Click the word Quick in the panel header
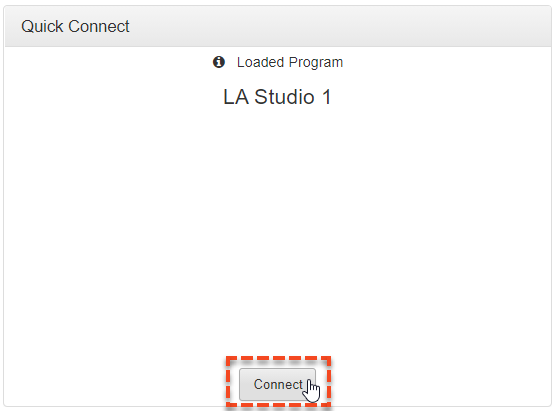Image resolution: width=554 pixels, height=411 pixels. click(42, 27)
